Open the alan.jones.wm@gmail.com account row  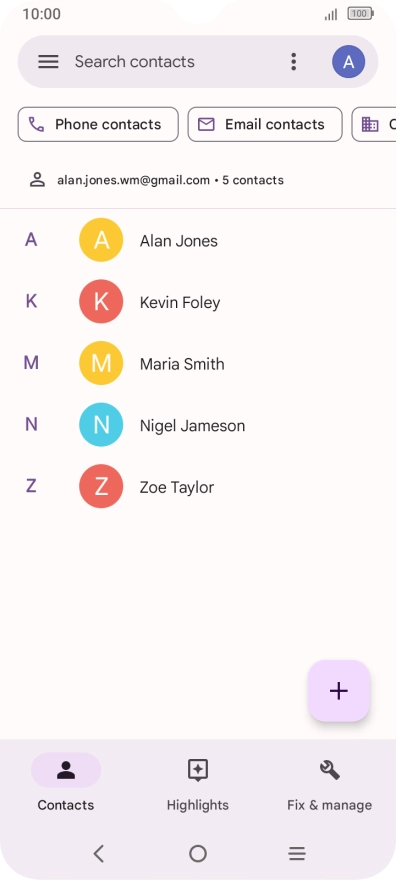click(198, 180)
